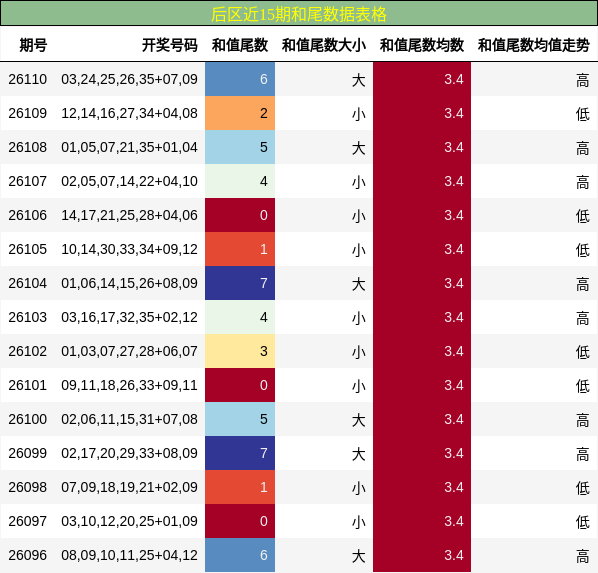Screen dimensions: 598x573
Task: Click the 开奖号码 column header
Action: click(170, 45)
